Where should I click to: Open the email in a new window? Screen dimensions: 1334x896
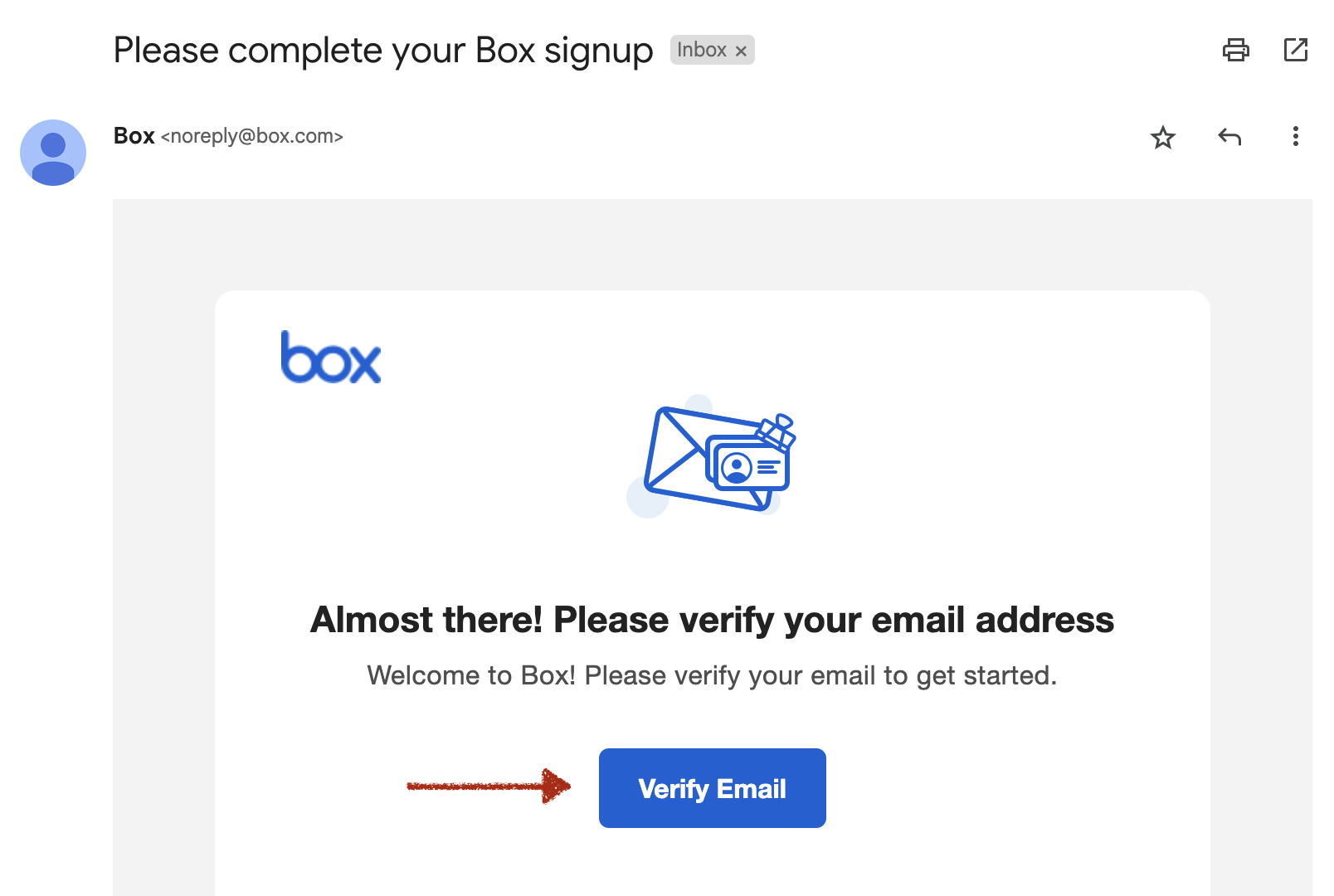[1295, 51]
